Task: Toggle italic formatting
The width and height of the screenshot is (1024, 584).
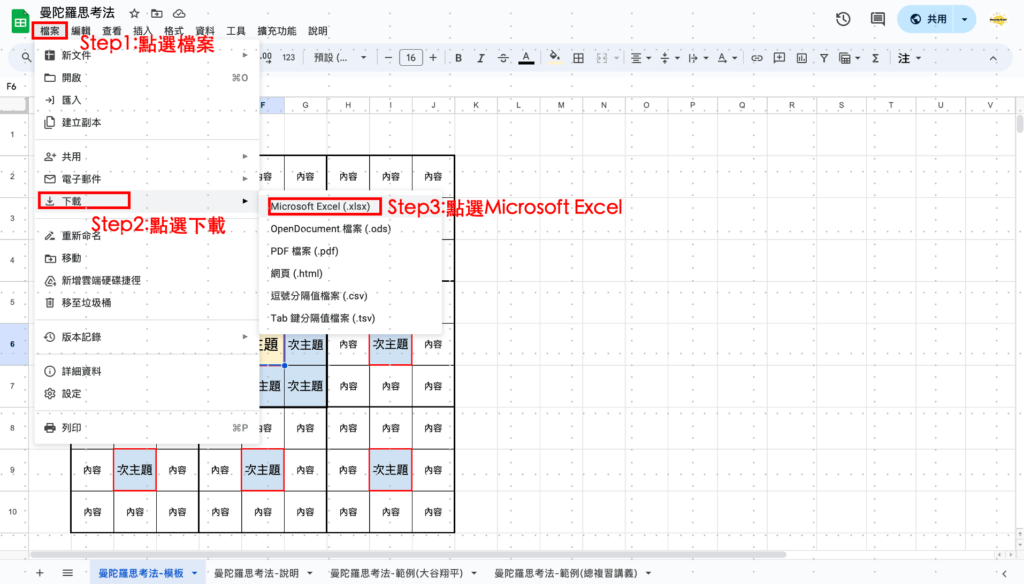Action: tap(480, 58)
